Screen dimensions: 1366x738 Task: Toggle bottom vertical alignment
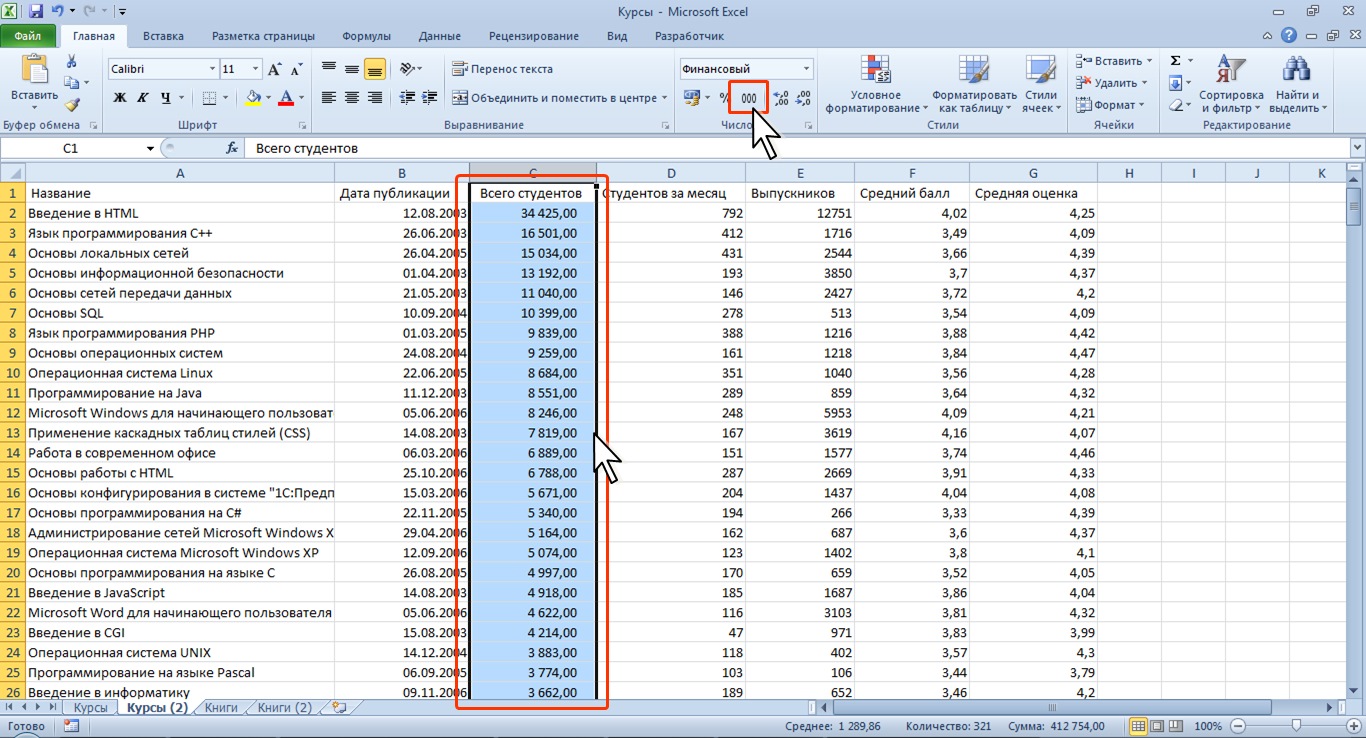point(375,69)
